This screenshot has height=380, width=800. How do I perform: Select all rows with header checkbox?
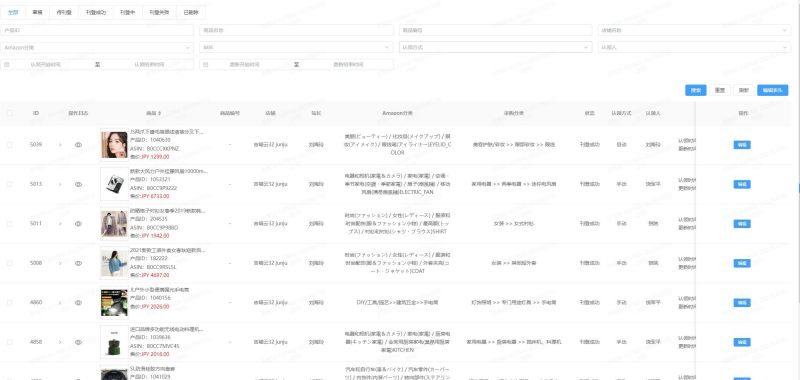(x=9, y=113)
